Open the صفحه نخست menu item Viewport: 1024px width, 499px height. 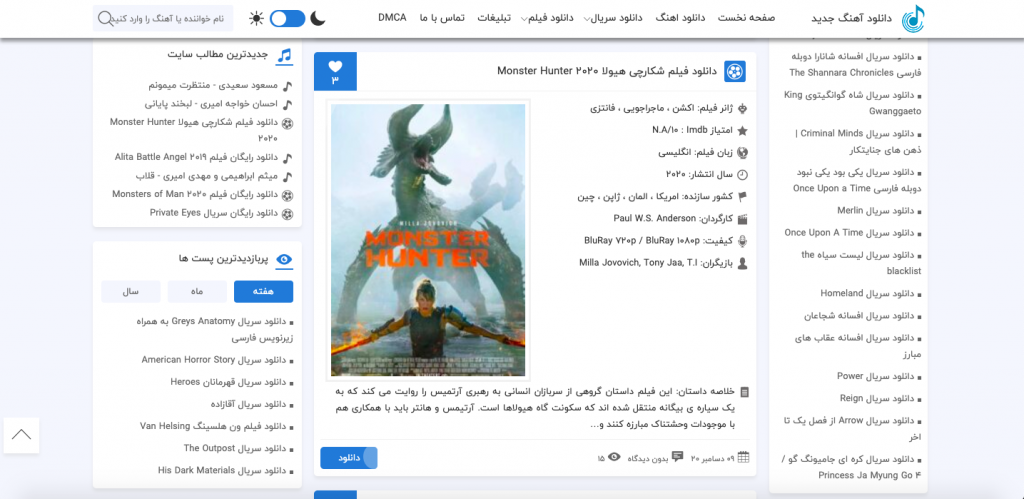(x=746, y=18)
